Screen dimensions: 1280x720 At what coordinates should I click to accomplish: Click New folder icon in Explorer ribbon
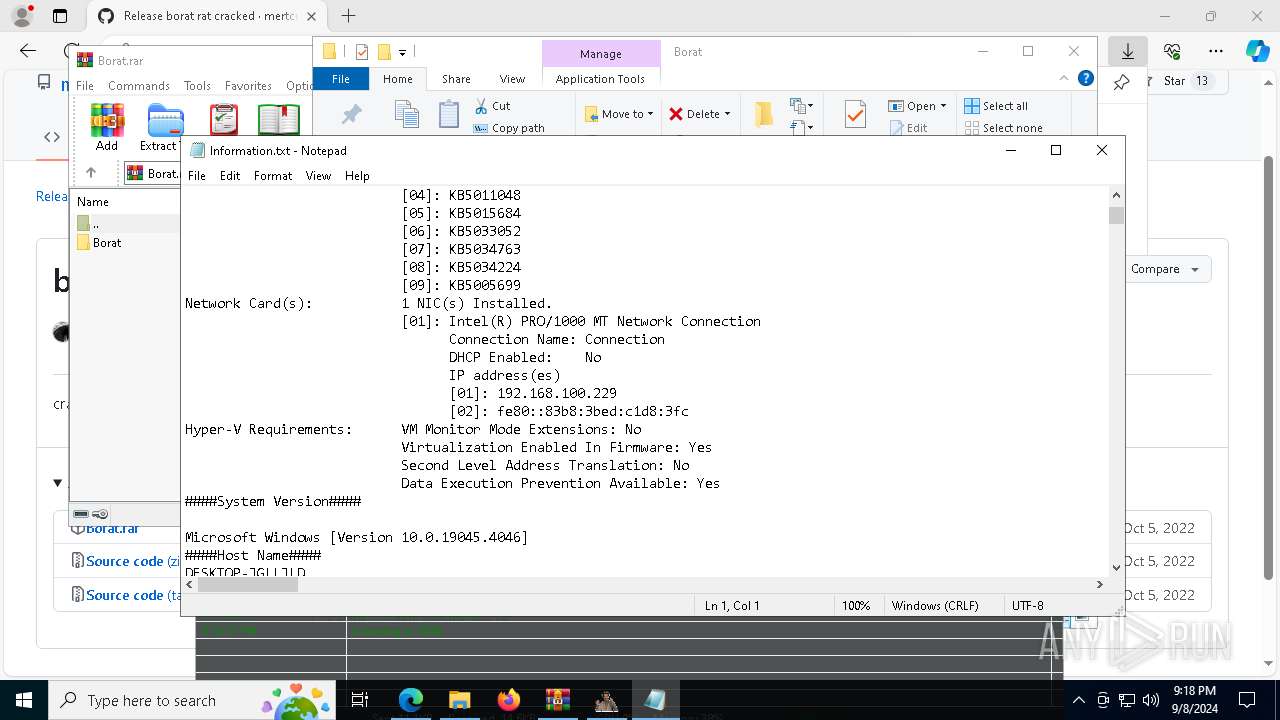(x=763, y=114)
